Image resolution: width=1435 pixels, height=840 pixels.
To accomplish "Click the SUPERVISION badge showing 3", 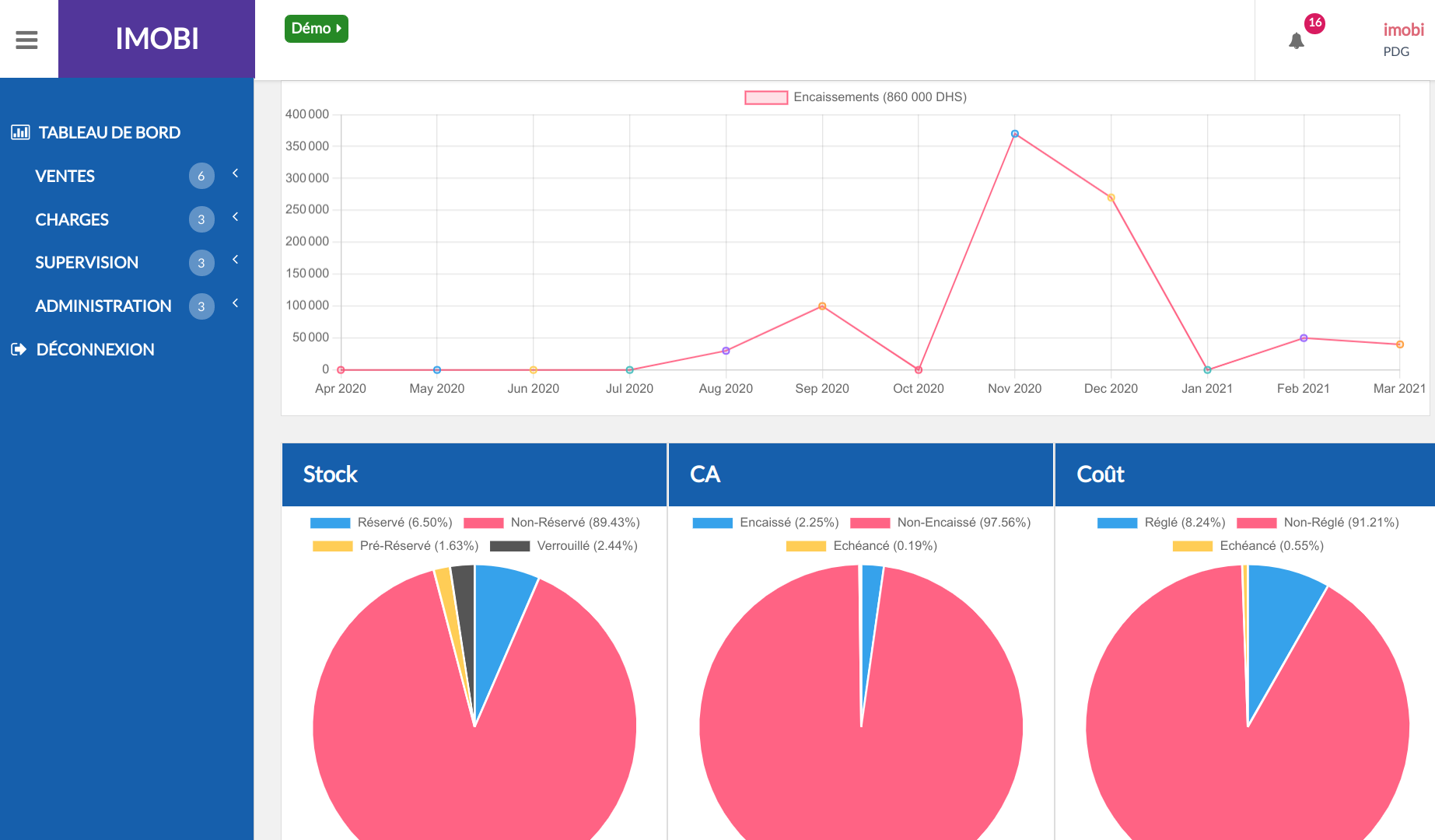I will tap(201, 263).
